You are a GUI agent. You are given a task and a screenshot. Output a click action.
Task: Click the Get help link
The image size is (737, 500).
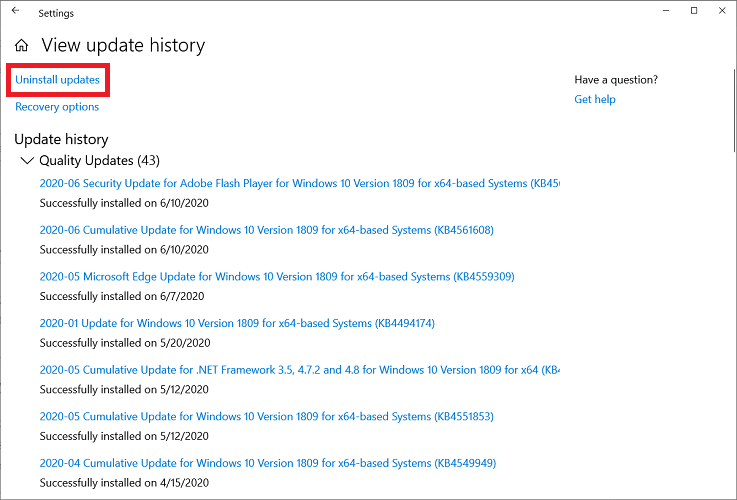coord(595,100)
